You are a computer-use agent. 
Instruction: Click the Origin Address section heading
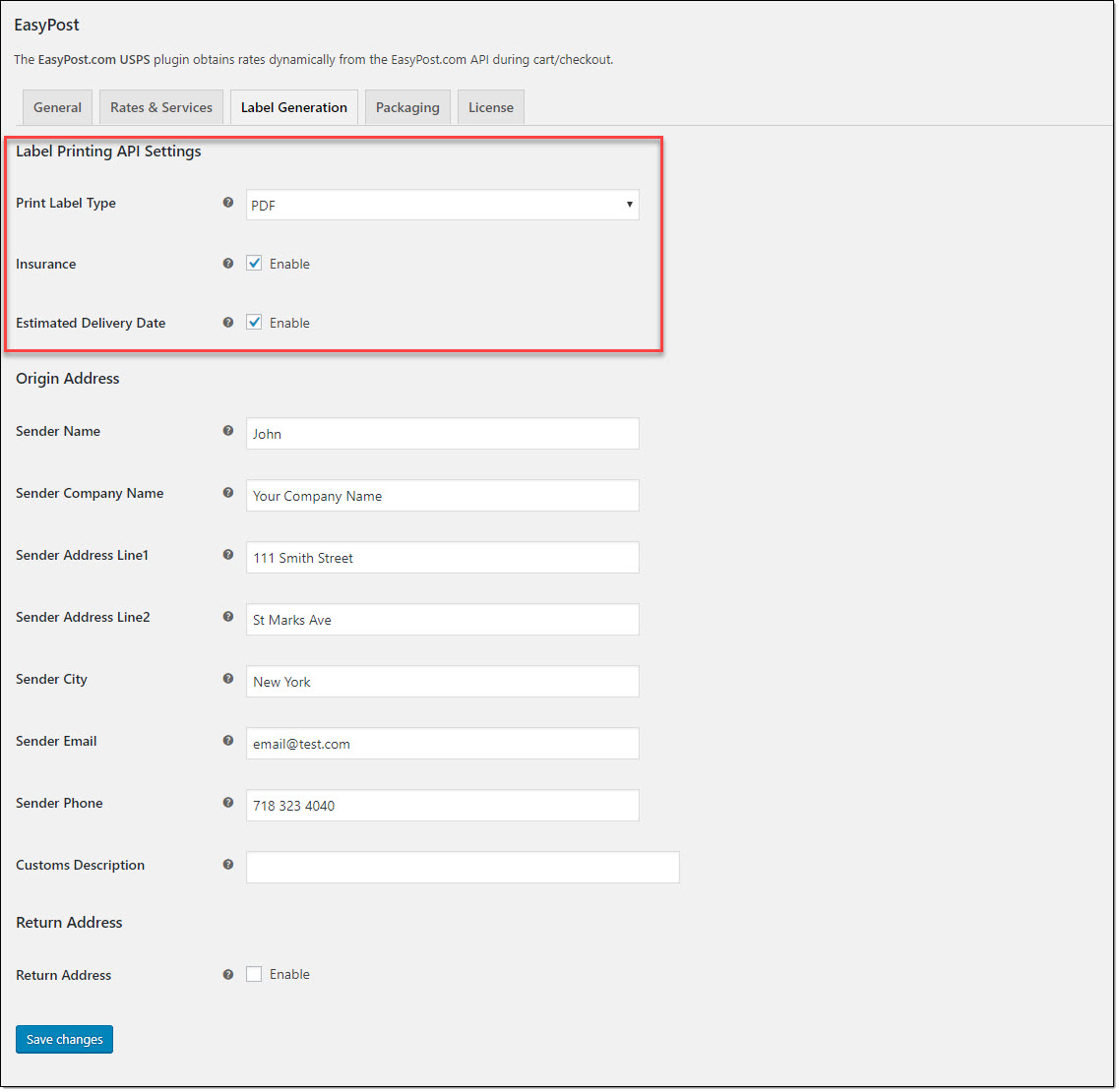tap(68, 379)
